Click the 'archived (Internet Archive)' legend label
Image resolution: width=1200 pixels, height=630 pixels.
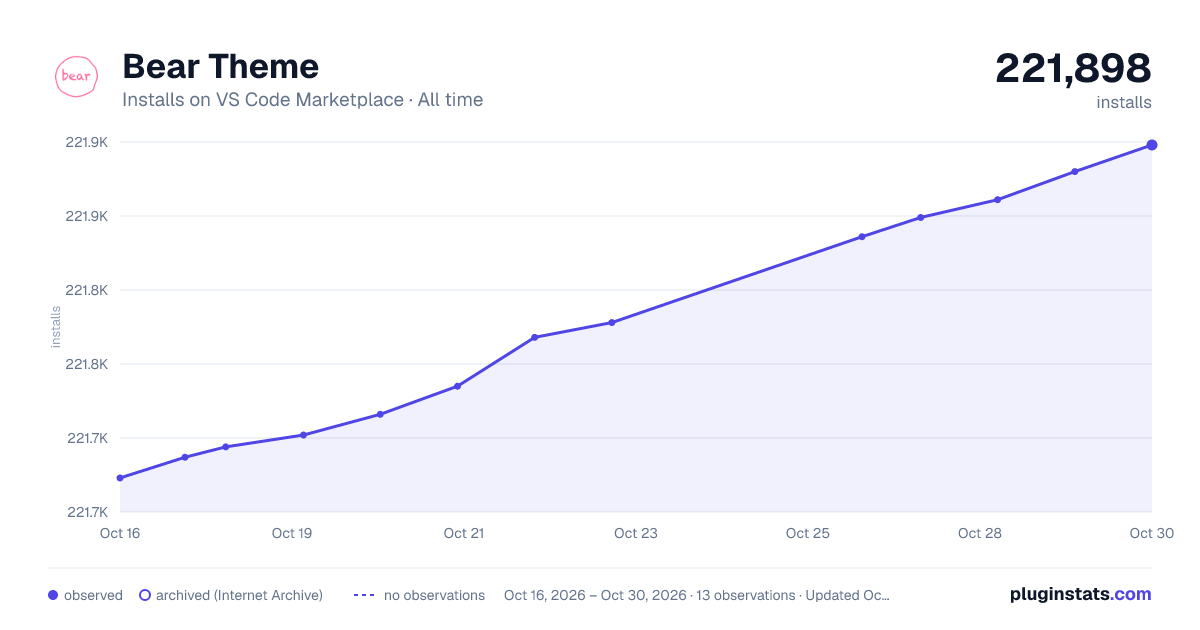pyautogui.click(x=239, y=595)
